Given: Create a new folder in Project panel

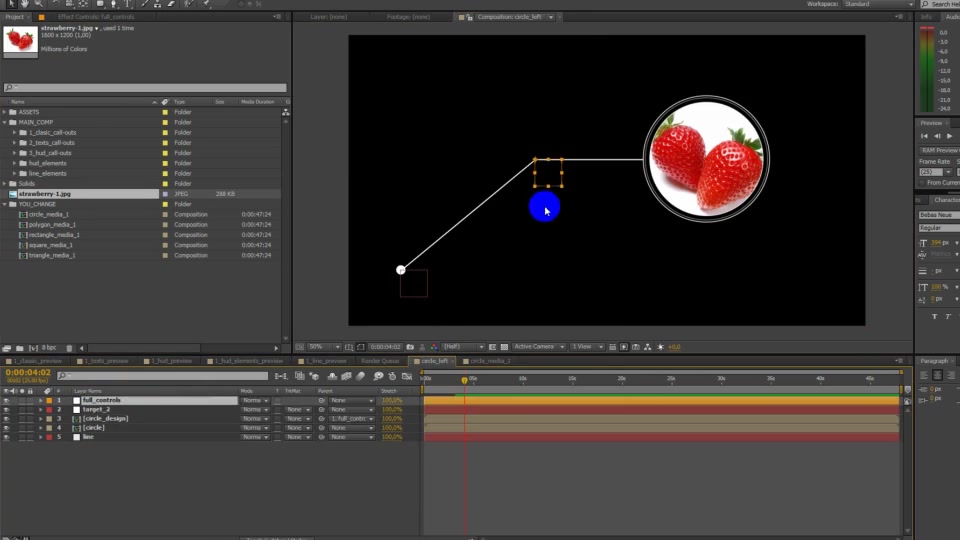Looking at the screenshot, I should click(20, 348).
